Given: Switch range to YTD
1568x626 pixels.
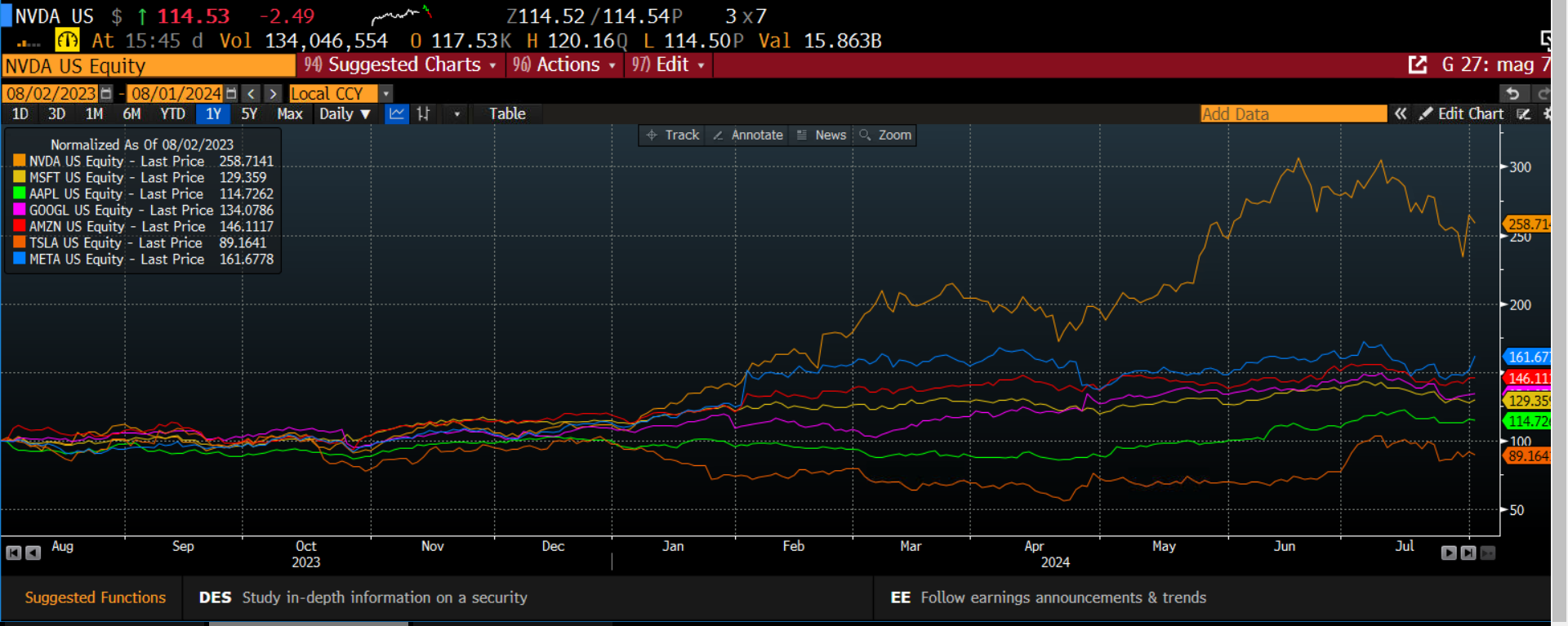Looking at the screenshot, I should (172, 114).
